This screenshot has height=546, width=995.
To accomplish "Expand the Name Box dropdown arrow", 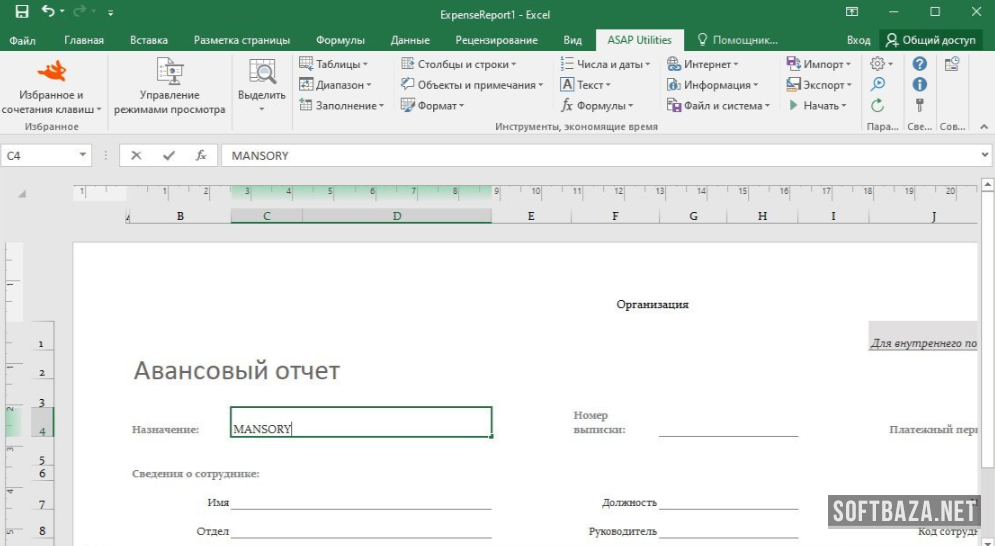I will click(82, 156).
